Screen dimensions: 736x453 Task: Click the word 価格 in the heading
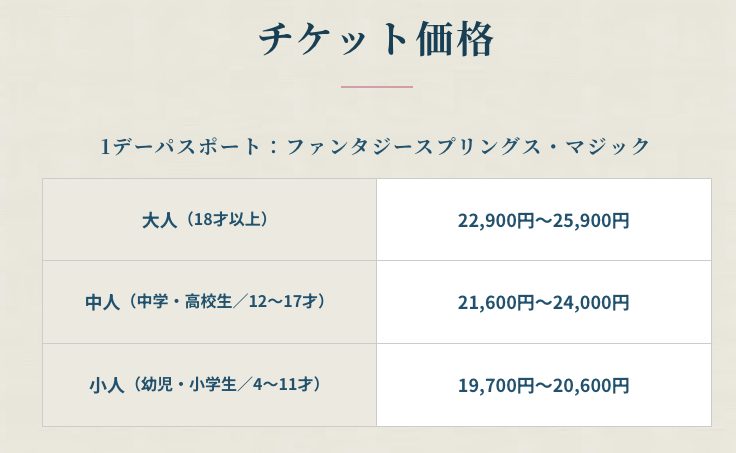coord(453,39)
